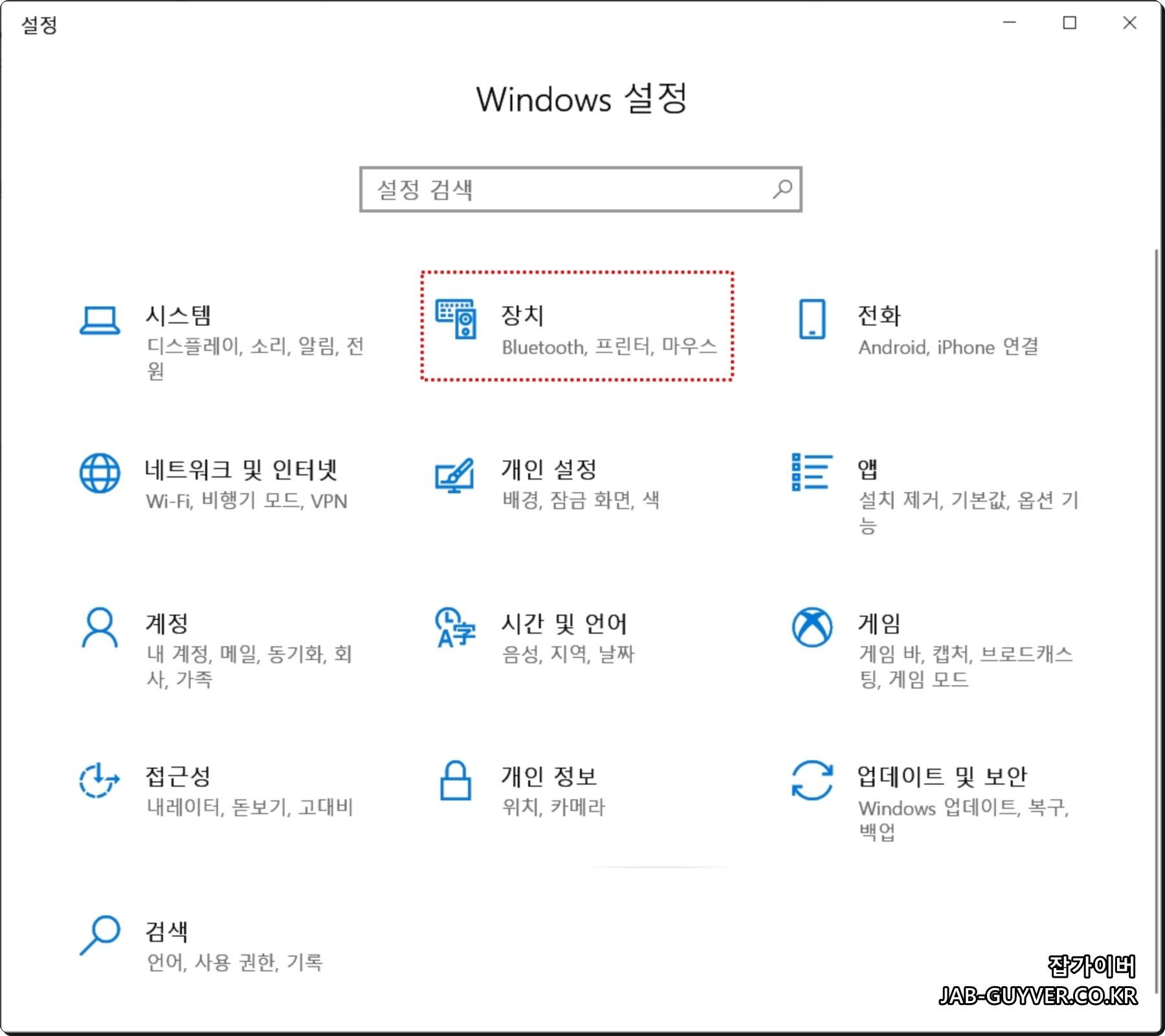Open 시간 및 언어 title
This screenshot has height=1036, width=1165.
click(564, 624)
